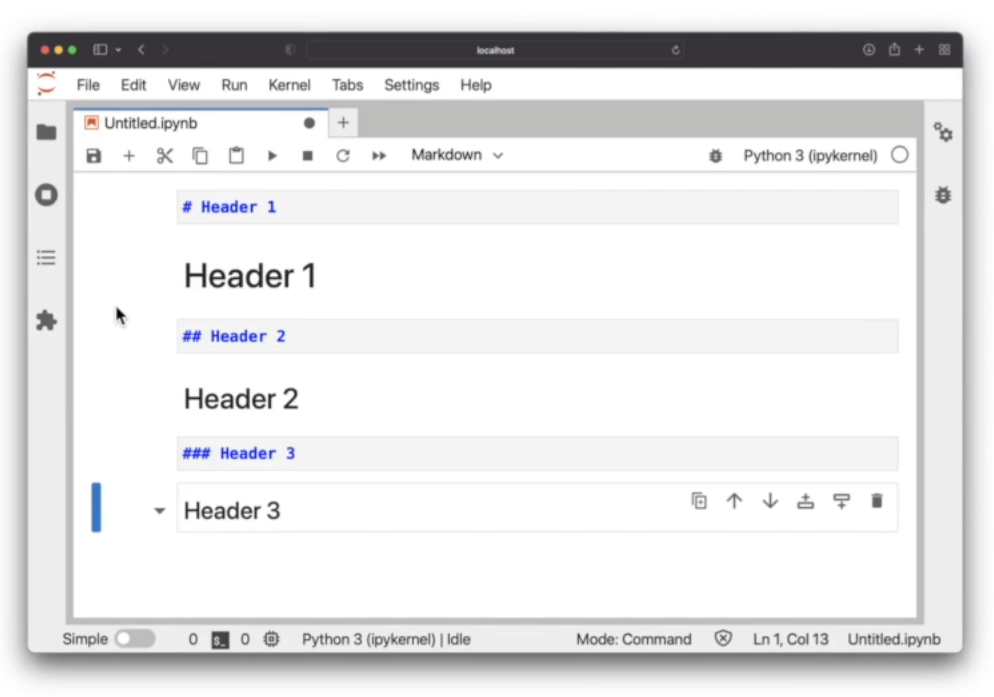
Task: Click the '# Header 1' source cell
Action: pos(538,207)
